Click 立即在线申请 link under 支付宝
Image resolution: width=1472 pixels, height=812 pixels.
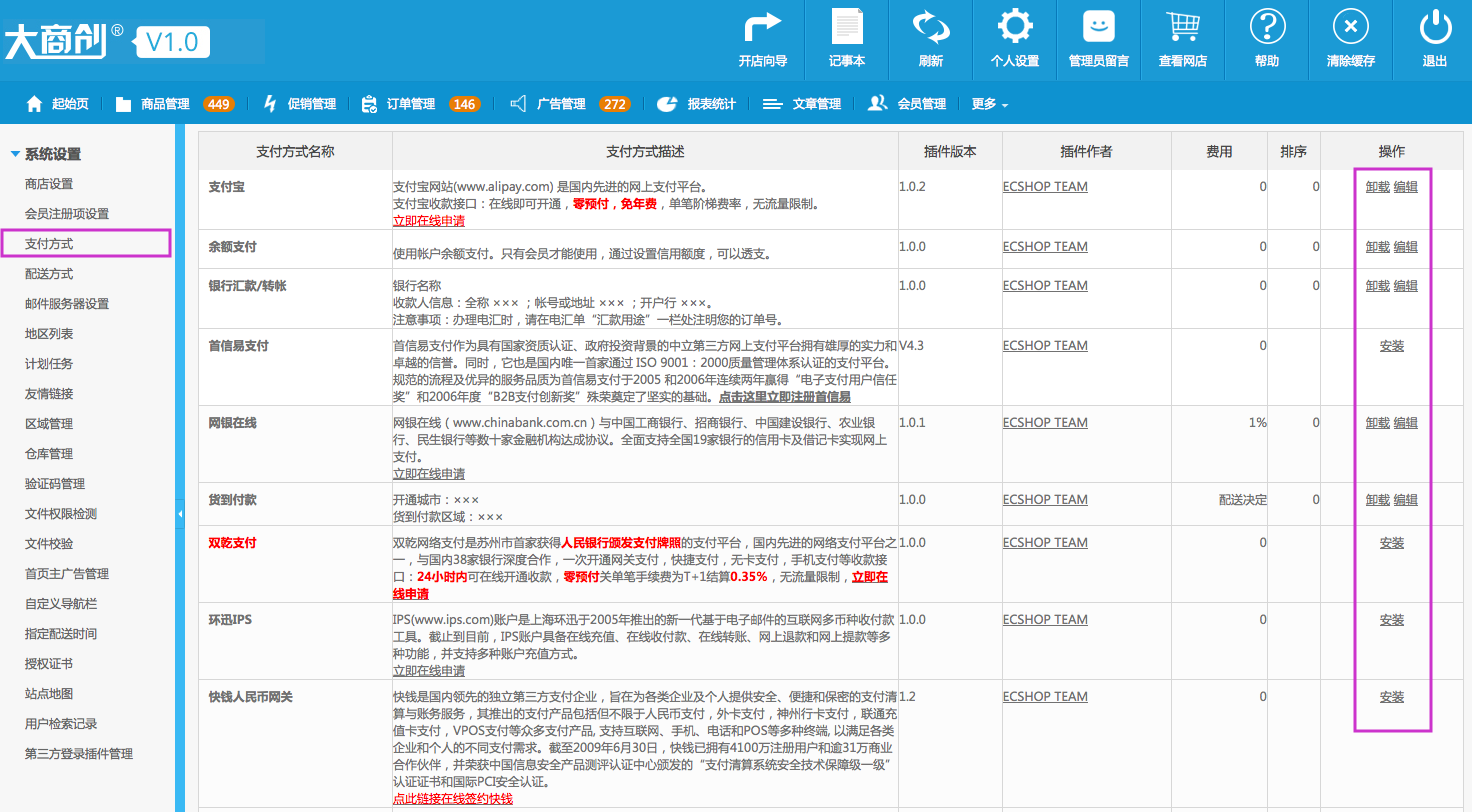tap(429, 220)
